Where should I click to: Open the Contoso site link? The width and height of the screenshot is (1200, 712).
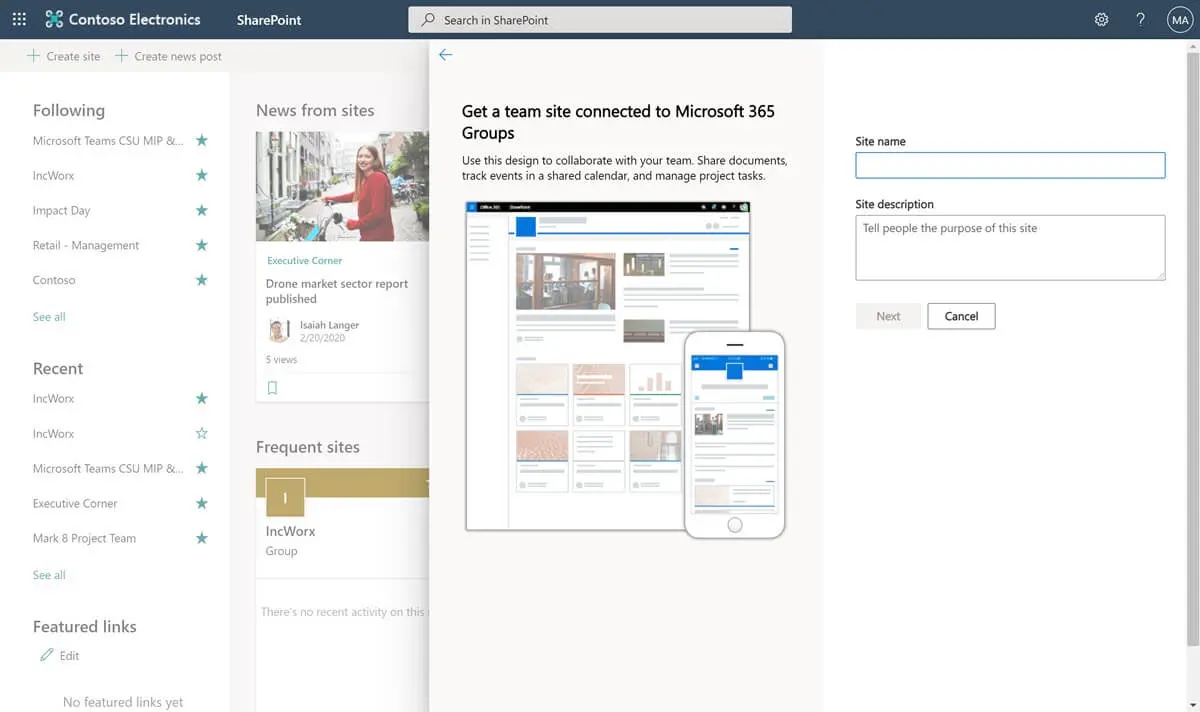(54, 280)
